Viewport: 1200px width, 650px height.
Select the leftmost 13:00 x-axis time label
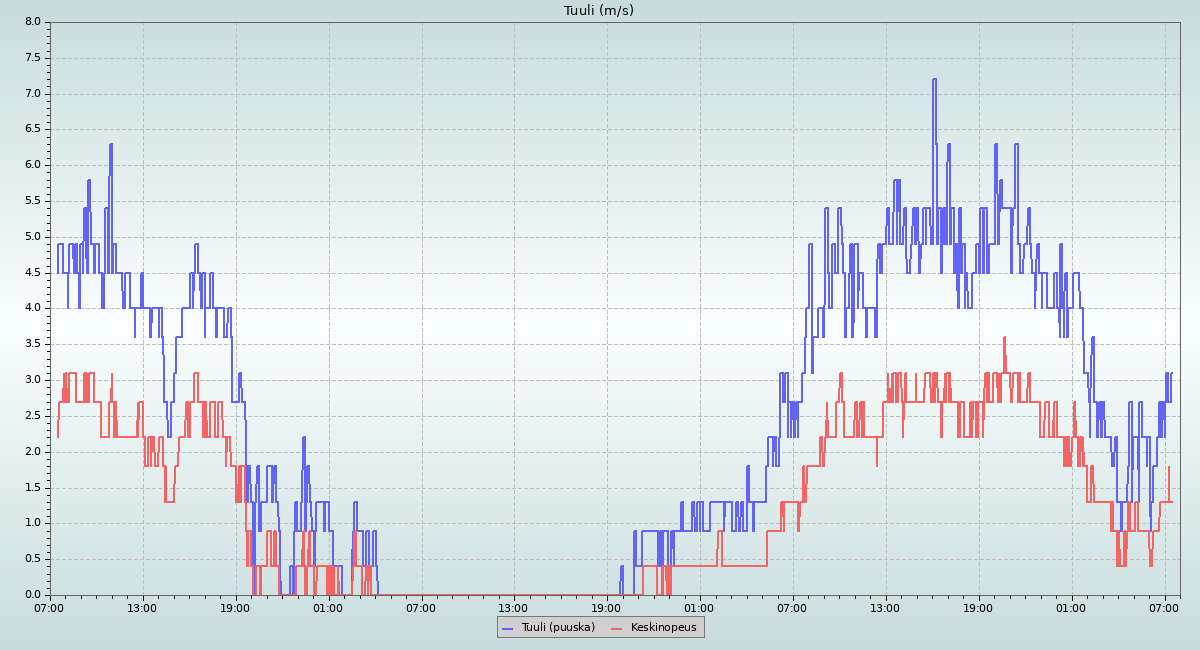142,607
